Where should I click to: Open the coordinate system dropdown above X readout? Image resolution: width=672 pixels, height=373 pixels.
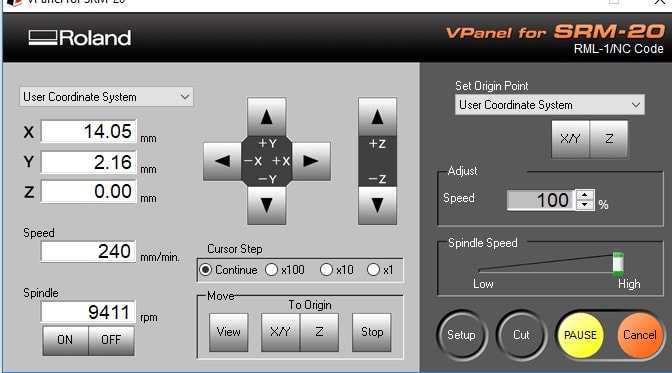pyautogui.click(x=106, y=97)
